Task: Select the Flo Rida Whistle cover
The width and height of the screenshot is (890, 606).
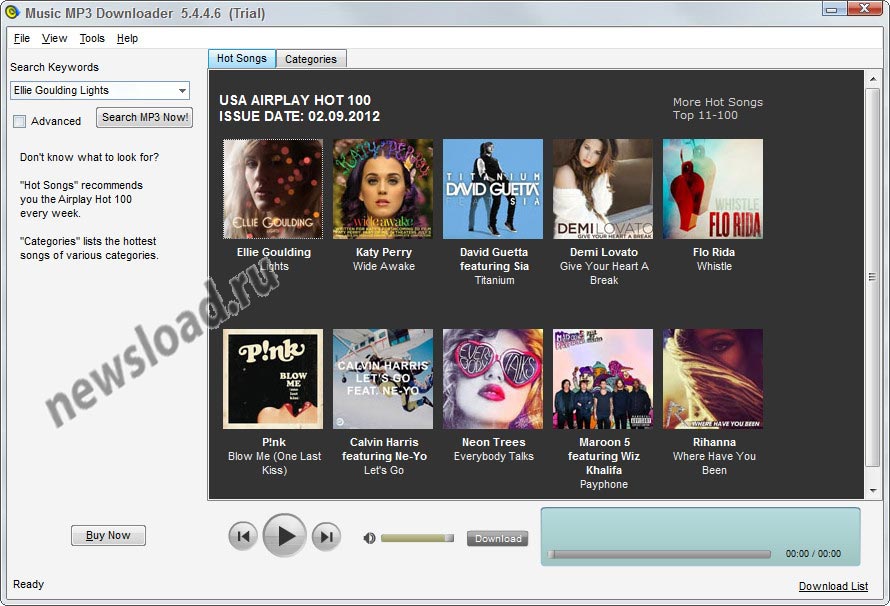Action: pos(713,189)
